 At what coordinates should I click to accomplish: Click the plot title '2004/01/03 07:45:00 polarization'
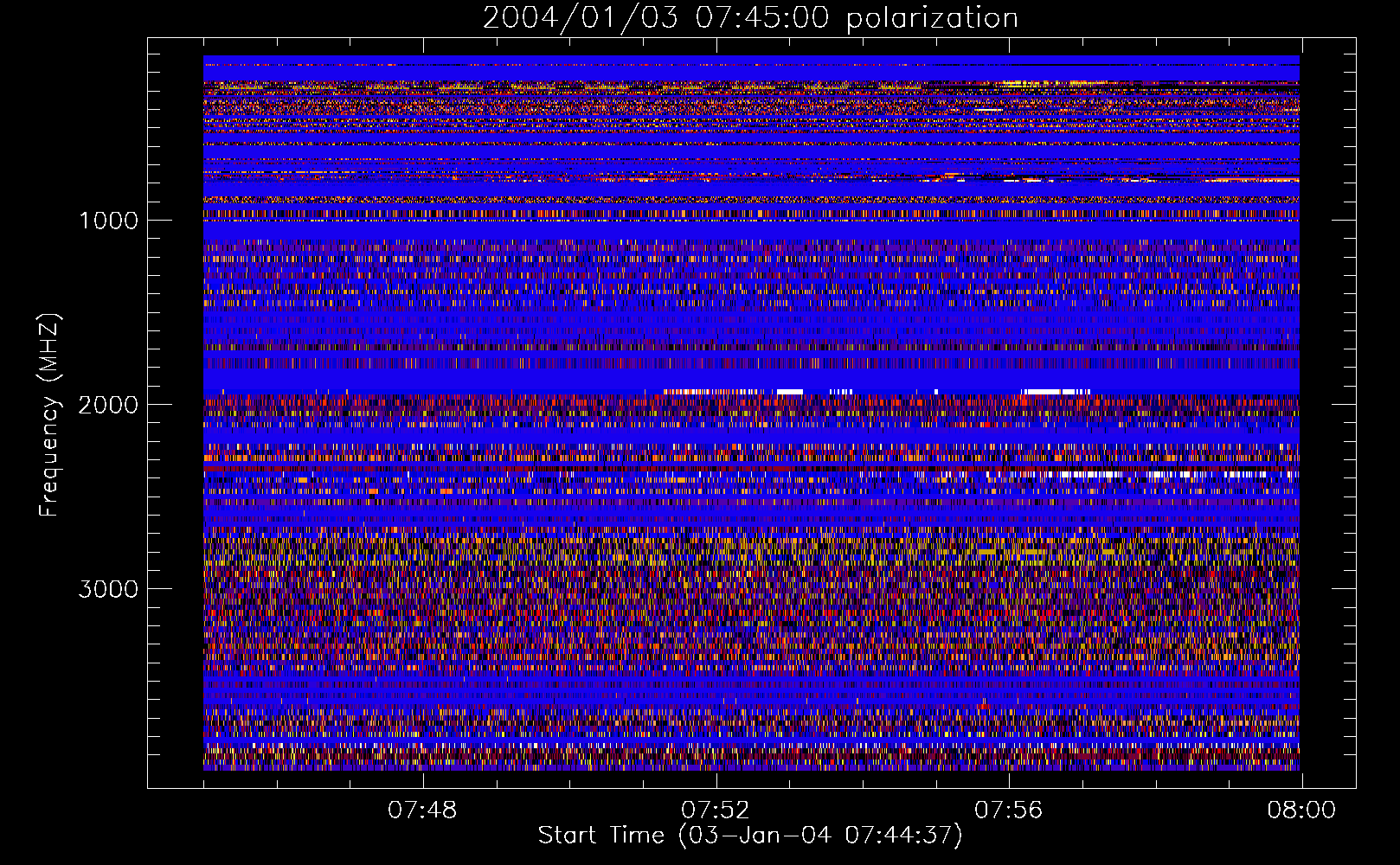click(x=750, y=18)
